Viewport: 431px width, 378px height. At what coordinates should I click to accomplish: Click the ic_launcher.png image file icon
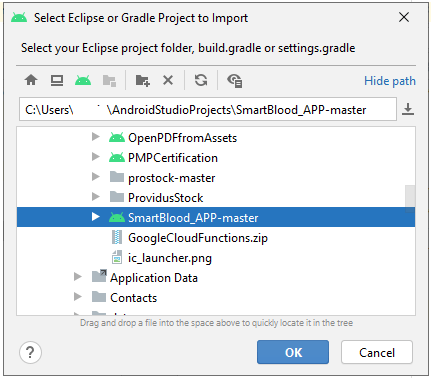point(117,257)
